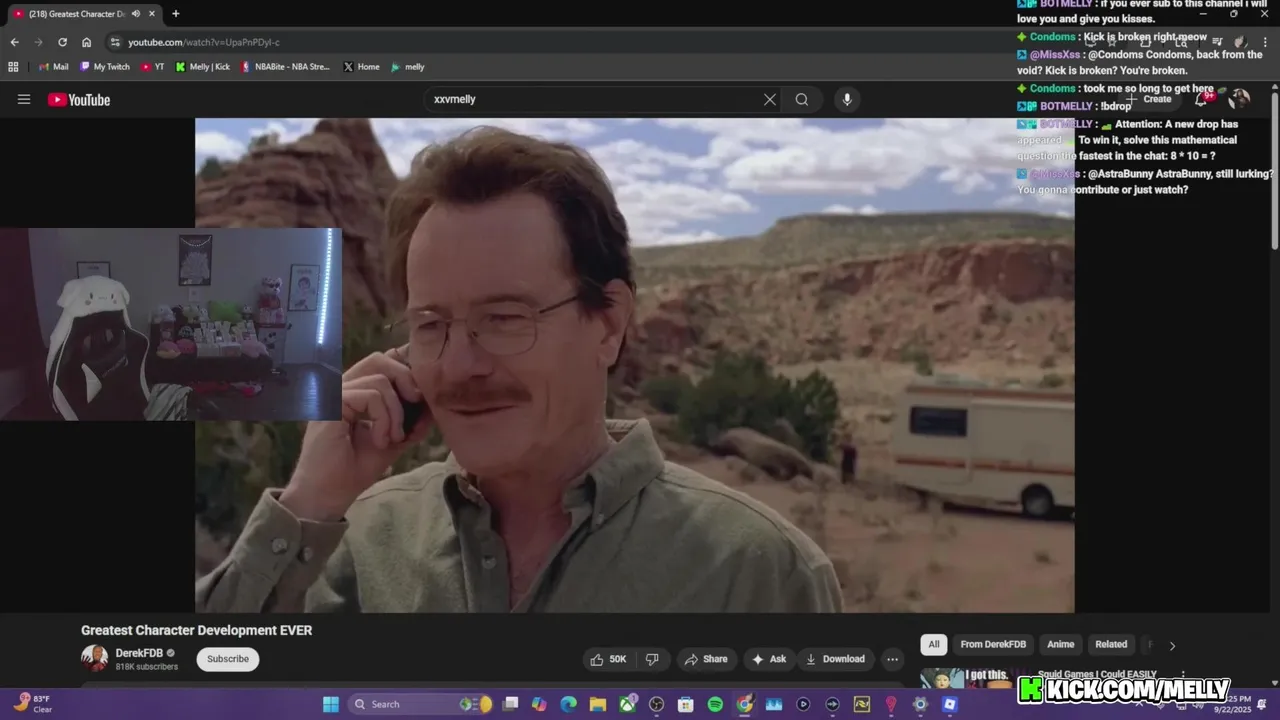1280x720 pixels.
Task: Subscribe to DerekFDB
Action: (228, 659)
